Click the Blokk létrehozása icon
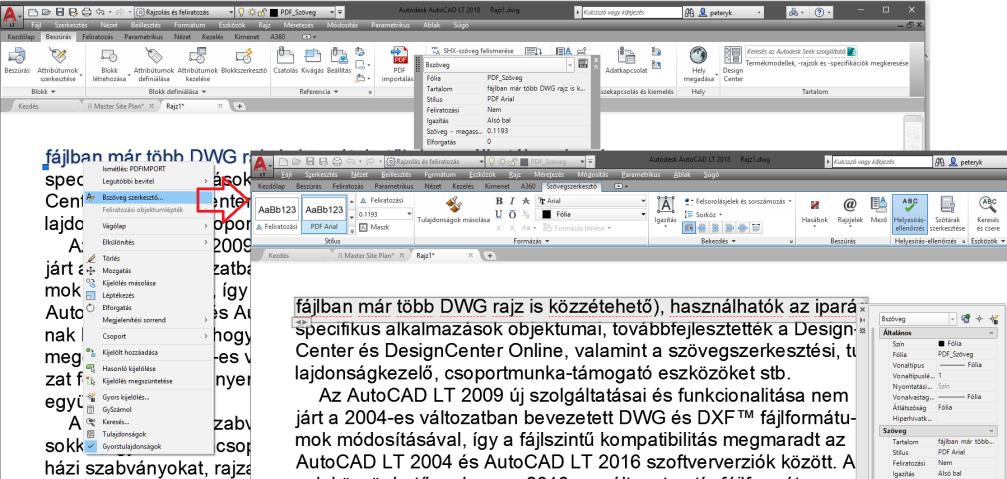The width and height of the screenshot is (1007, 479). click(110, 55)
